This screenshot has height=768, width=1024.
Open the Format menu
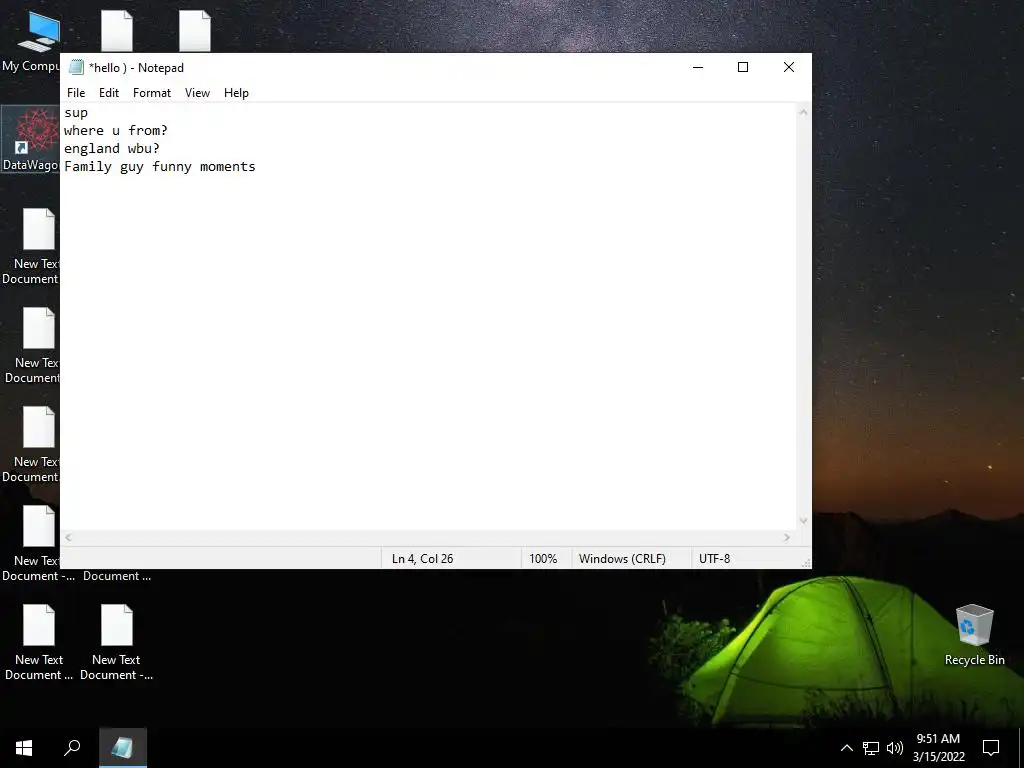coord(152,93)
